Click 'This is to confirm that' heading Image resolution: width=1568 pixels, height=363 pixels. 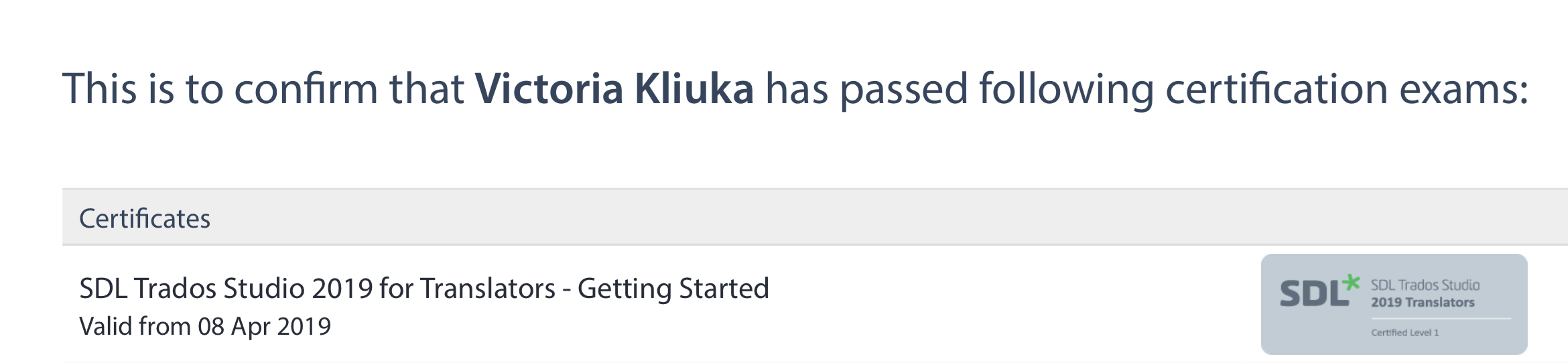(x=263, y=88)
